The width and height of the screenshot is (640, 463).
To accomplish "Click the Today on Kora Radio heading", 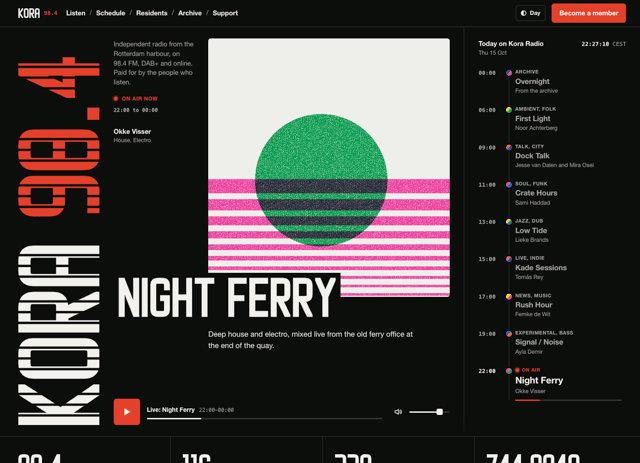I will tap(511, 43).
